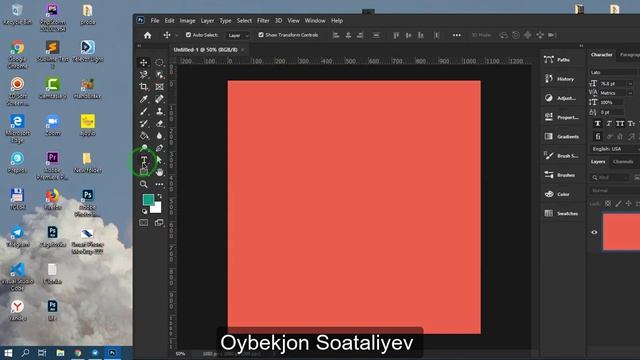The width and height of the screenshot is (640, 360).
Task: Select the Blur tool
Action: pos(159,136)
